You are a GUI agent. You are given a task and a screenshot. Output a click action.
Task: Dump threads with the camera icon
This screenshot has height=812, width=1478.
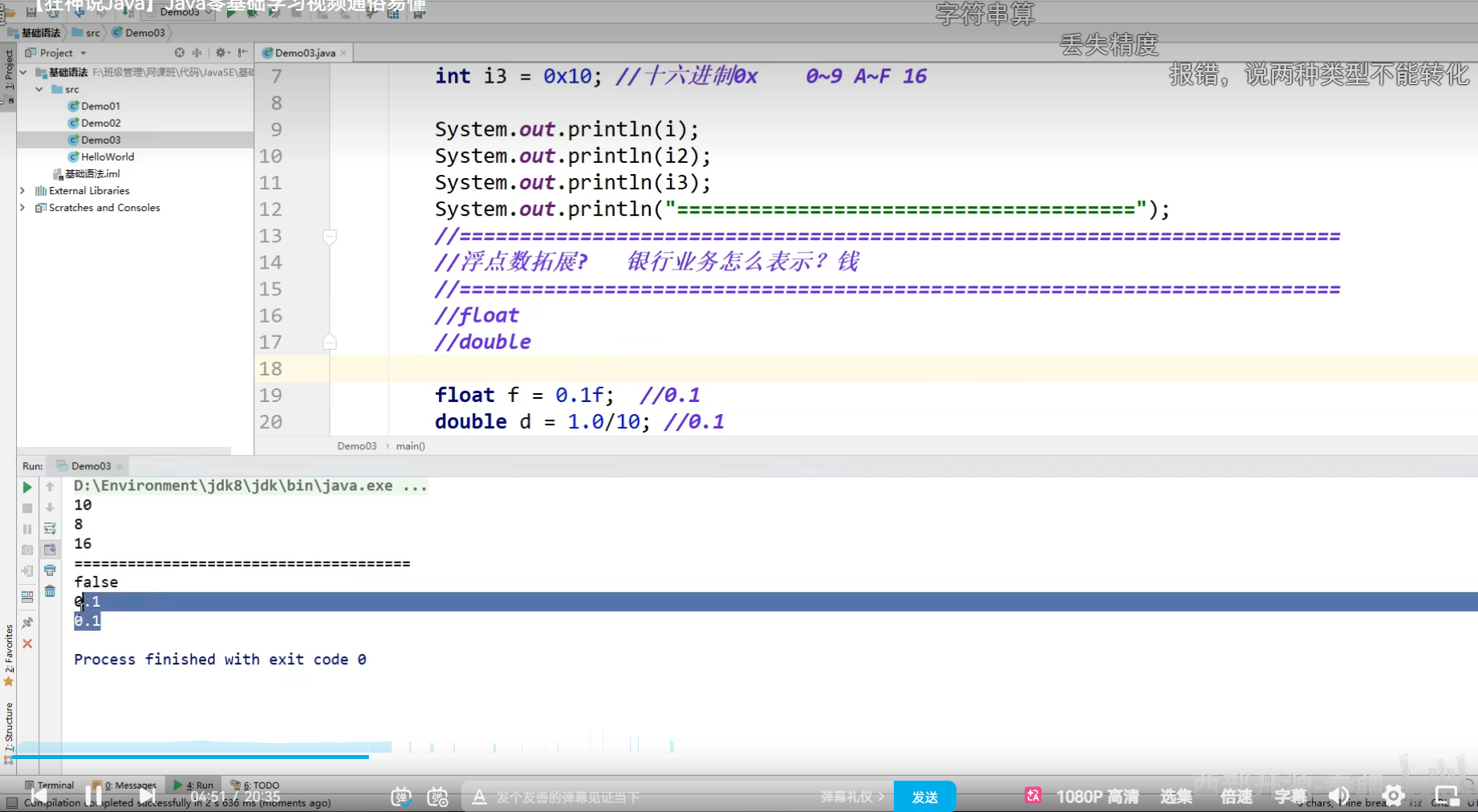27,550
